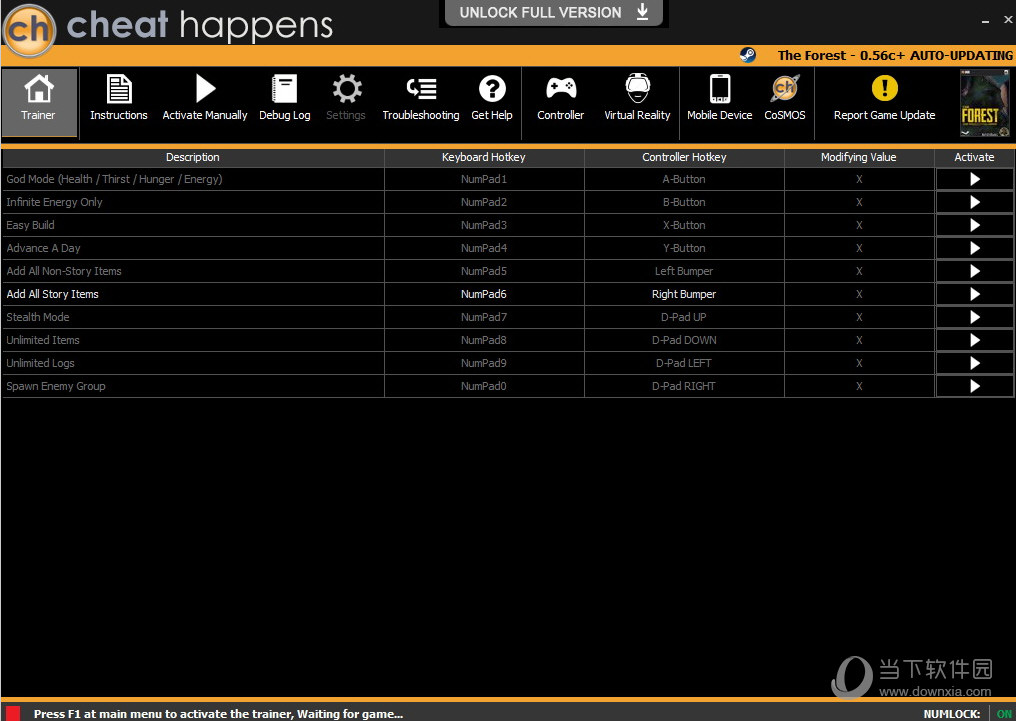Launch the CoSMOS tool

pyautogui.click(x=785, y=98)
